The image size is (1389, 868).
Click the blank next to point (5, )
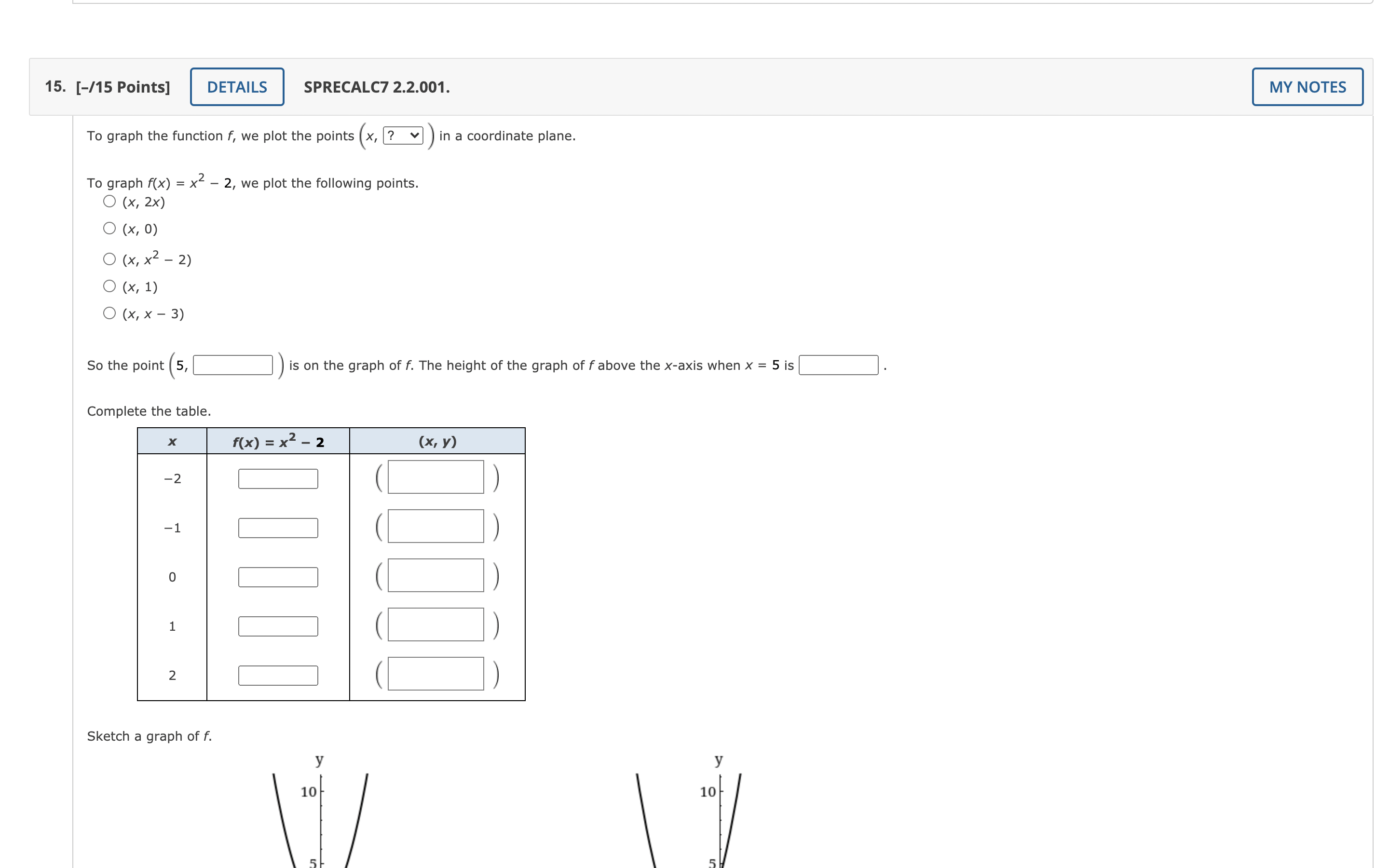pos(232,364)
